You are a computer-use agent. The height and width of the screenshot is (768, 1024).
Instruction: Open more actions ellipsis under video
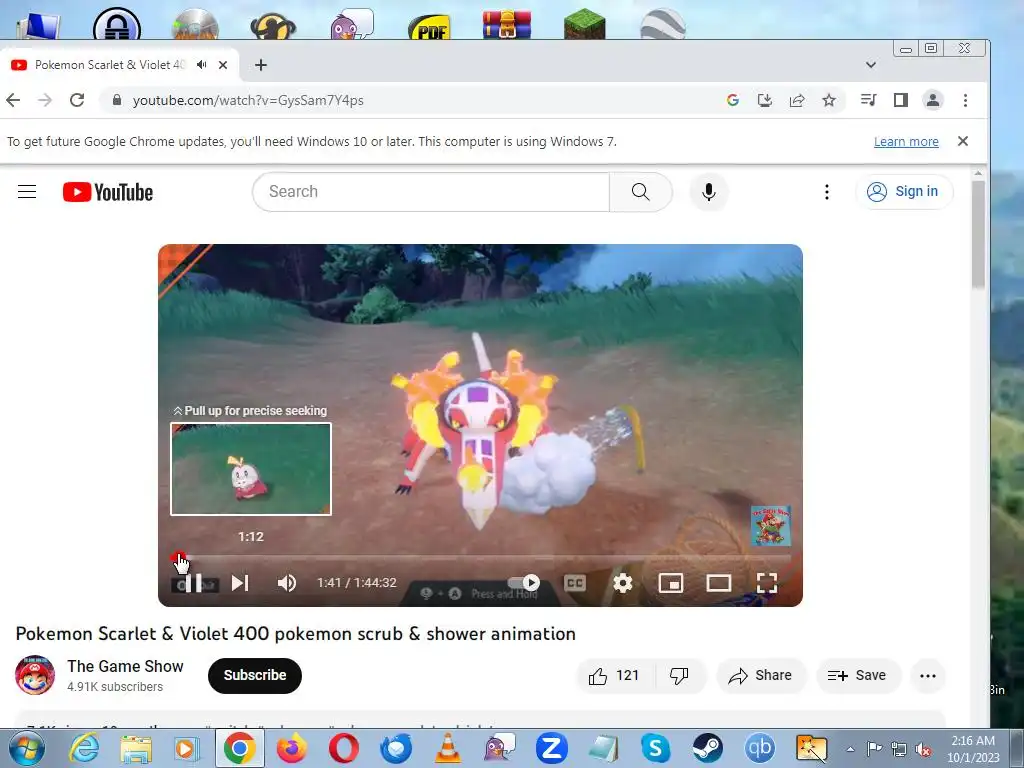coord(927,676)
